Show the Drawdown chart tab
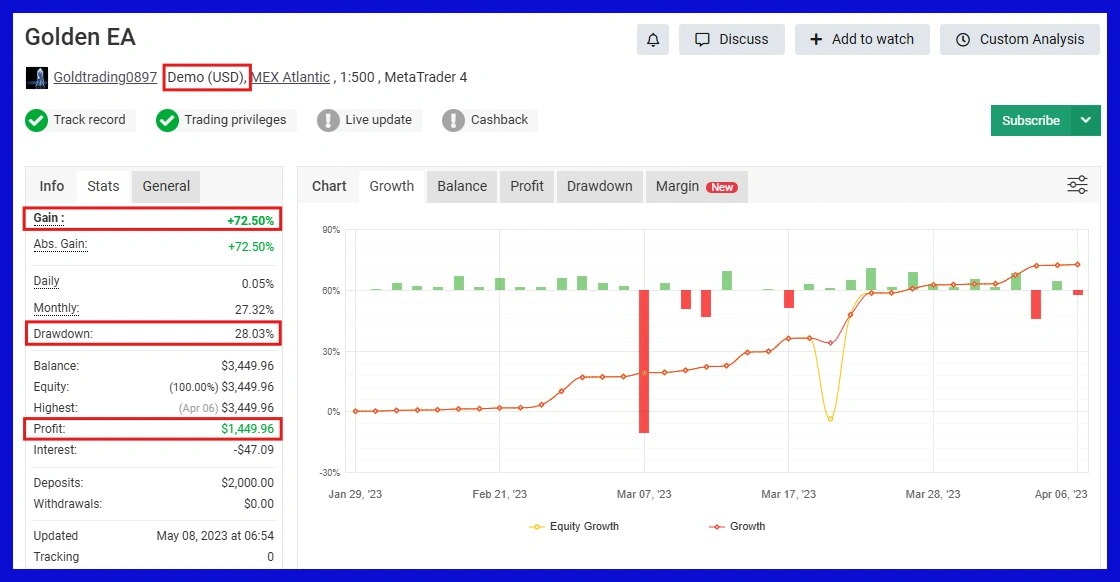Image resolution: width=1120 pixels, height=582 pixels. (x=599, y=186)
